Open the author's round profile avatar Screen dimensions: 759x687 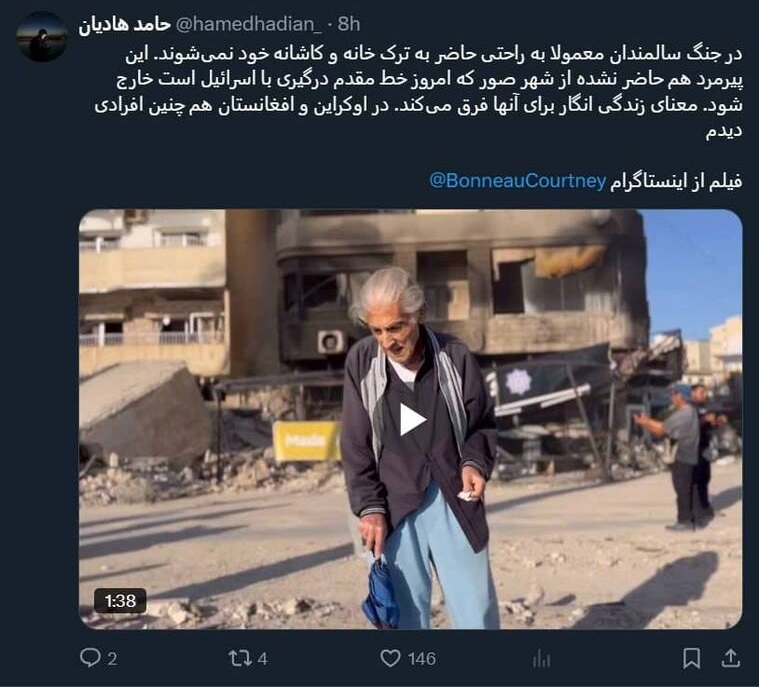point(41,36)
